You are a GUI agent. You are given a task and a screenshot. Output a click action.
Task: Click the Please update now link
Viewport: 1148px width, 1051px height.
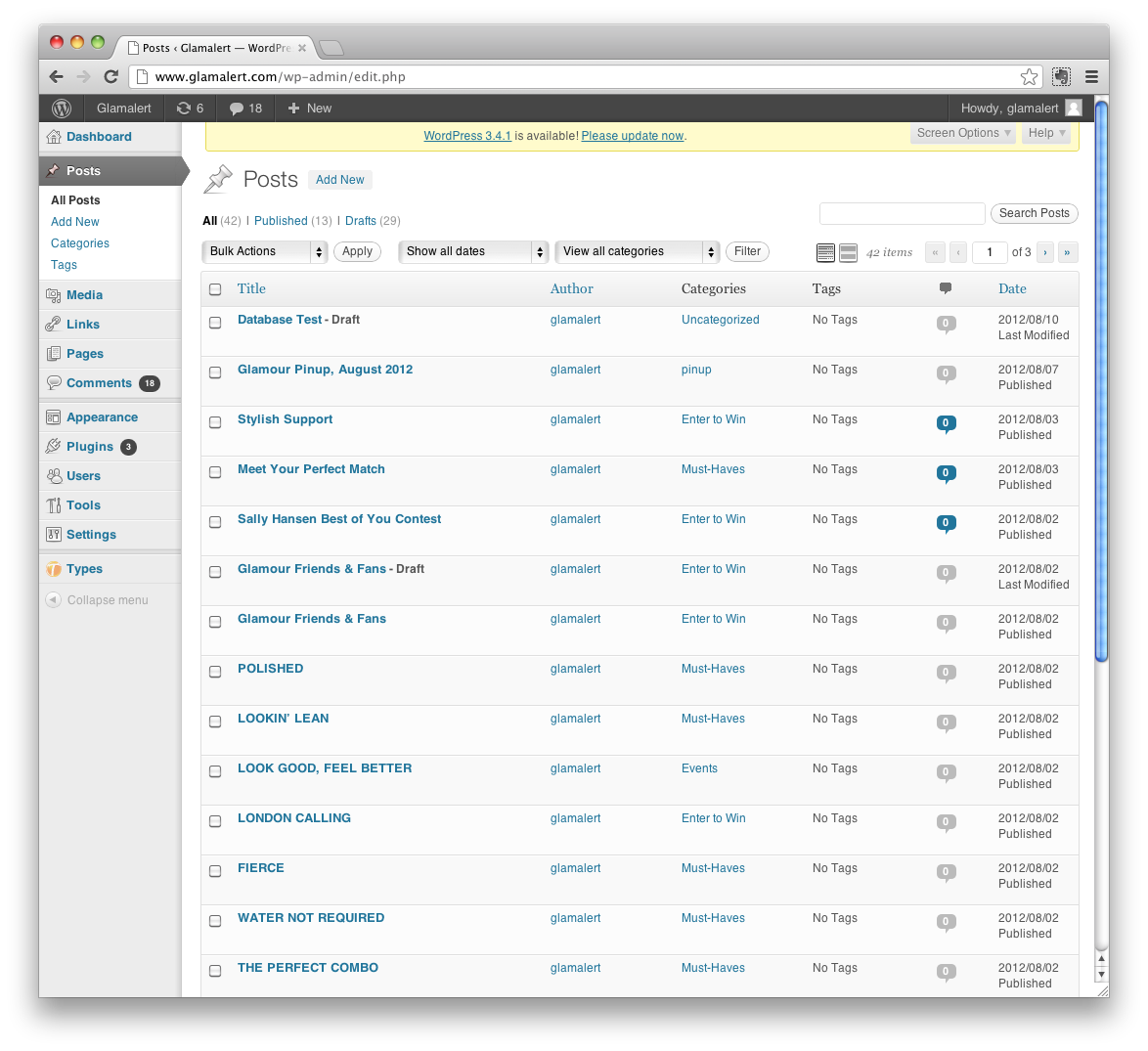pos(633,136)
